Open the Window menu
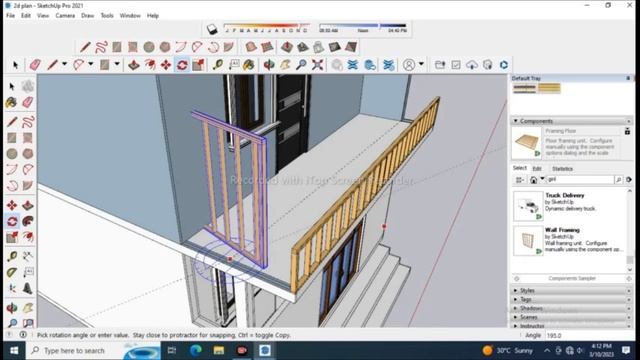 point(130,16)
